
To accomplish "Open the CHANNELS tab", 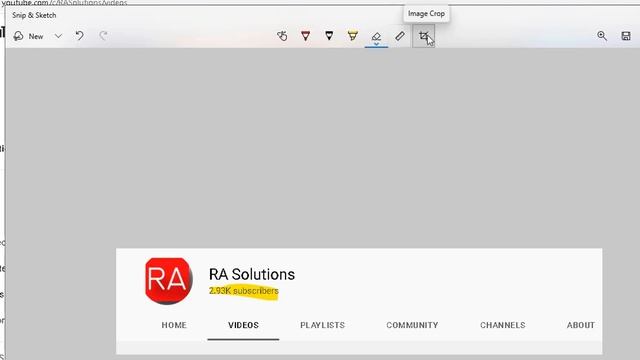I will tap(502, 325).
